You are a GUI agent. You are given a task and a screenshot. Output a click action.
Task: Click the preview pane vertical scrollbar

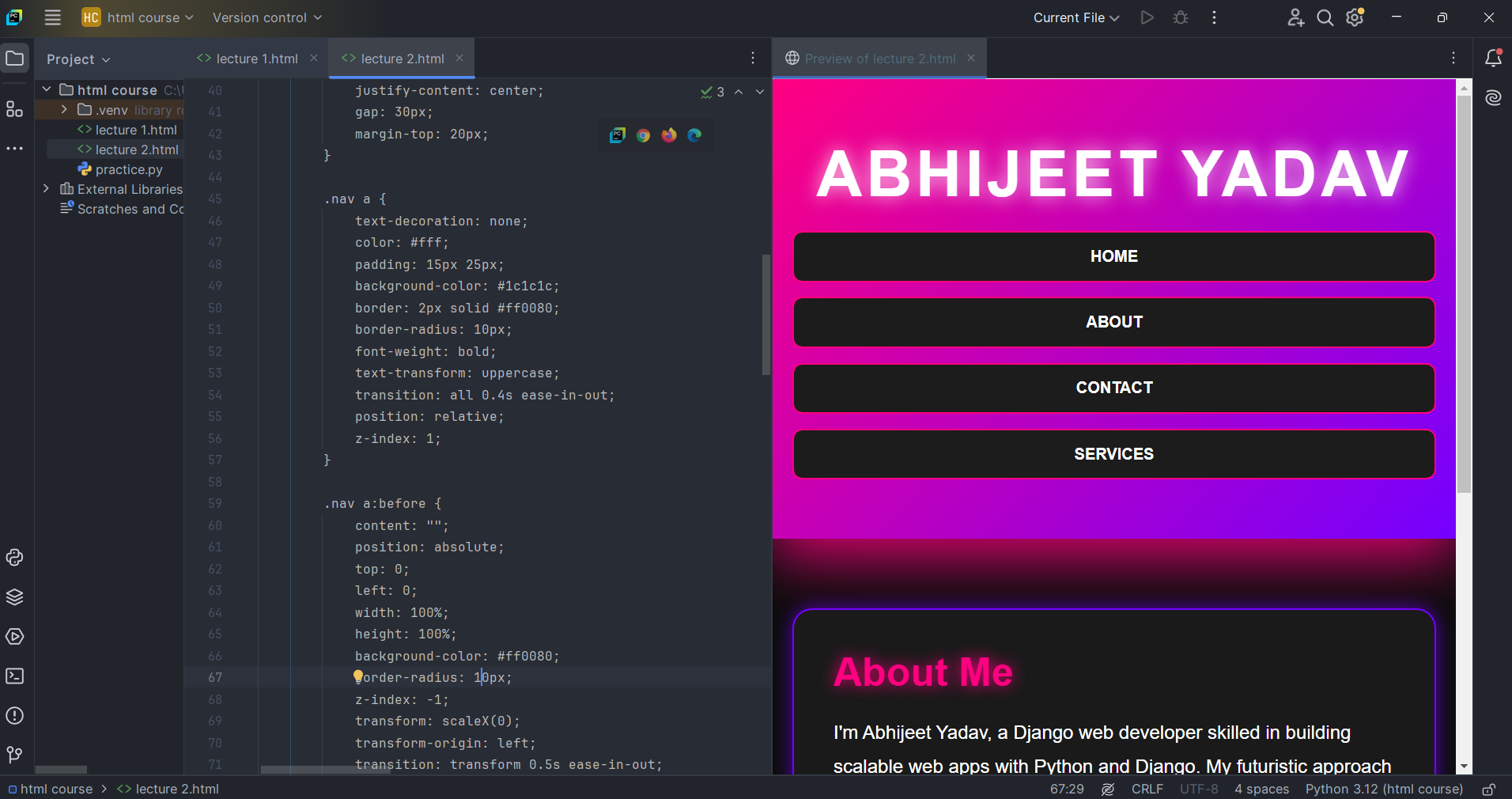pos(1464,293)
